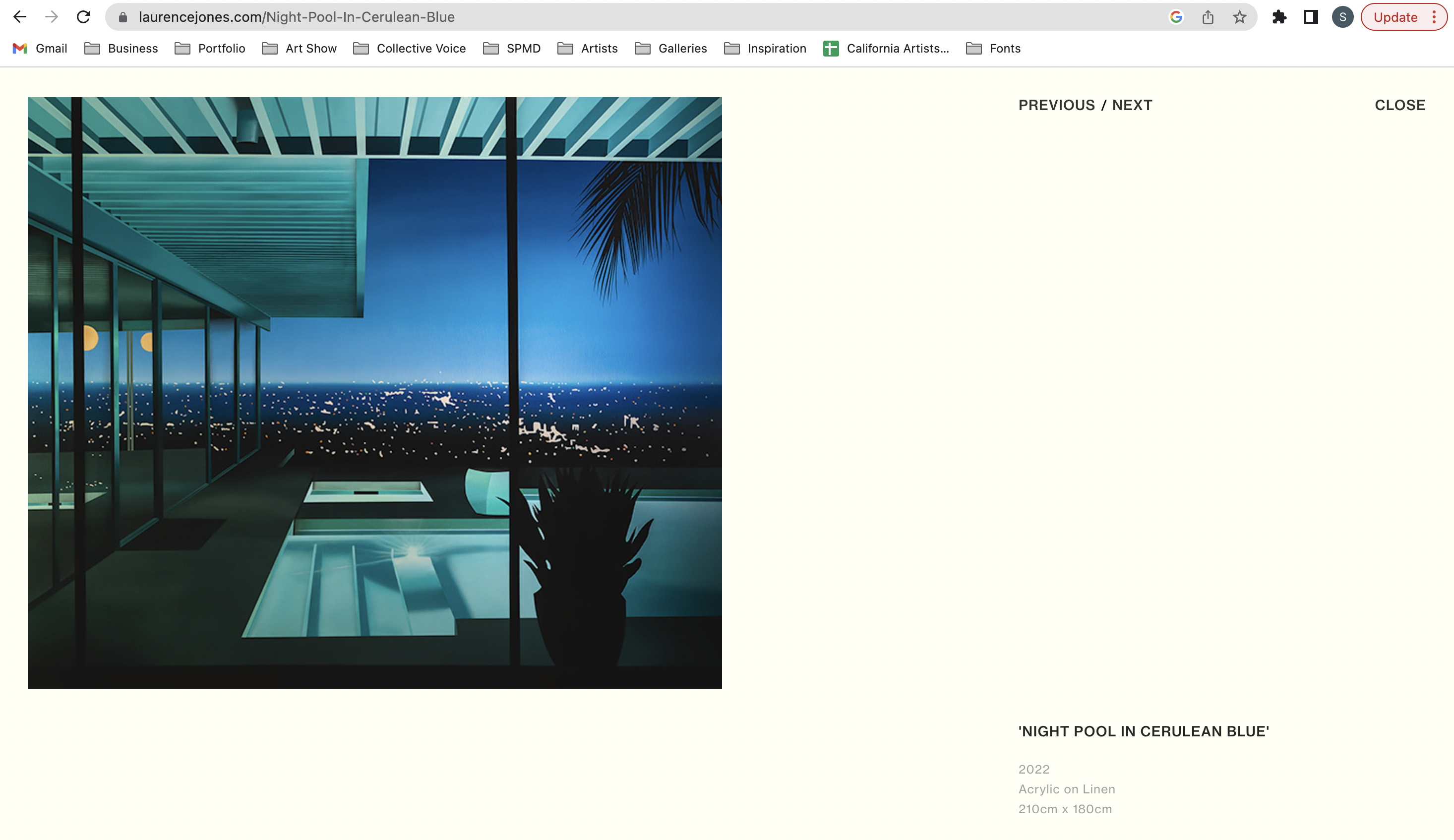Open the Extensions puzzle icon
The height and width of the screenshot is (840, 1454).
[x=1279, y=17]
